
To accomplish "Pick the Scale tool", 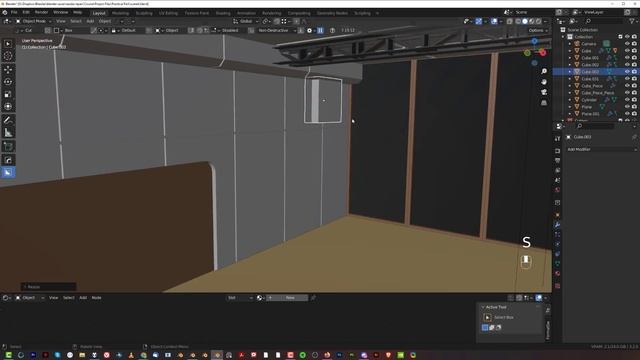I will pyautogui.click(x=8, y=94).
